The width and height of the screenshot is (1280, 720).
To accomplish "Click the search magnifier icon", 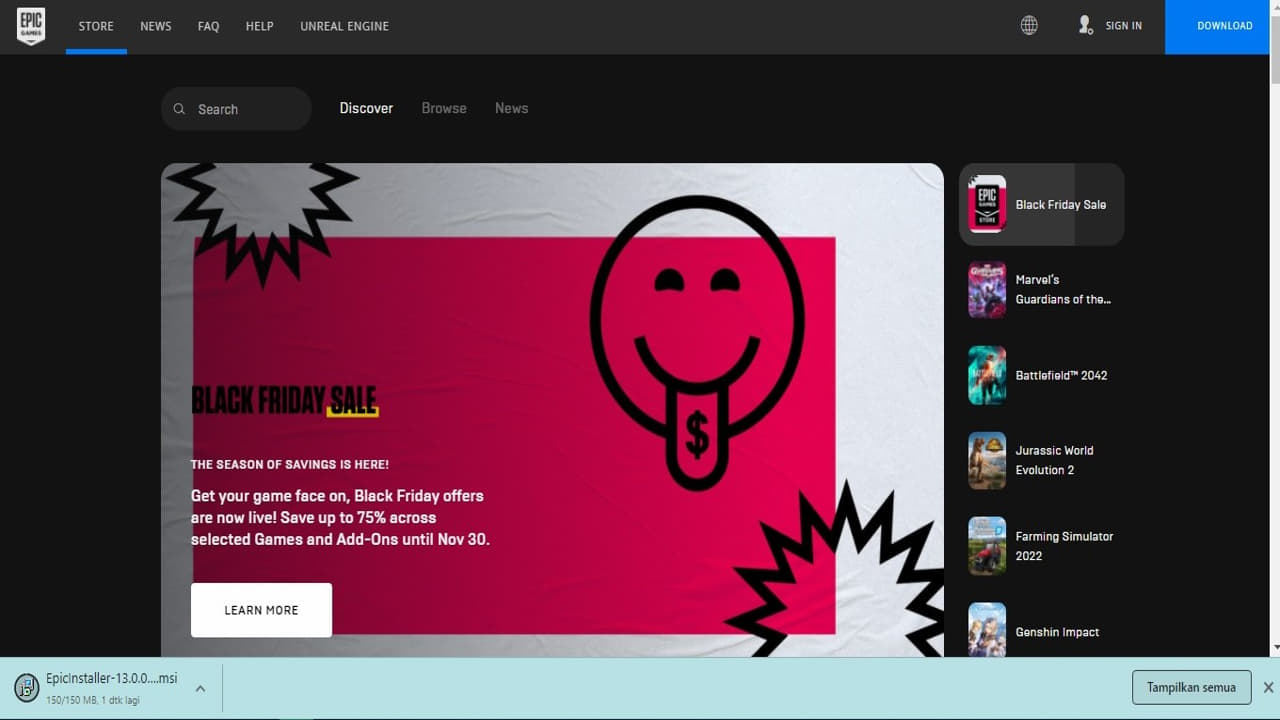I will click(x=179, y=109).
